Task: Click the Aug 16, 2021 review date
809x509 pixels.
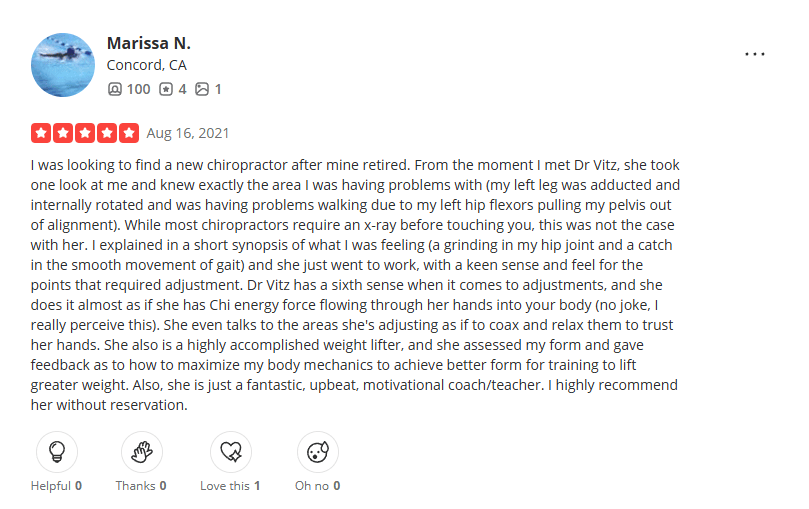Action: pos(188,133)
